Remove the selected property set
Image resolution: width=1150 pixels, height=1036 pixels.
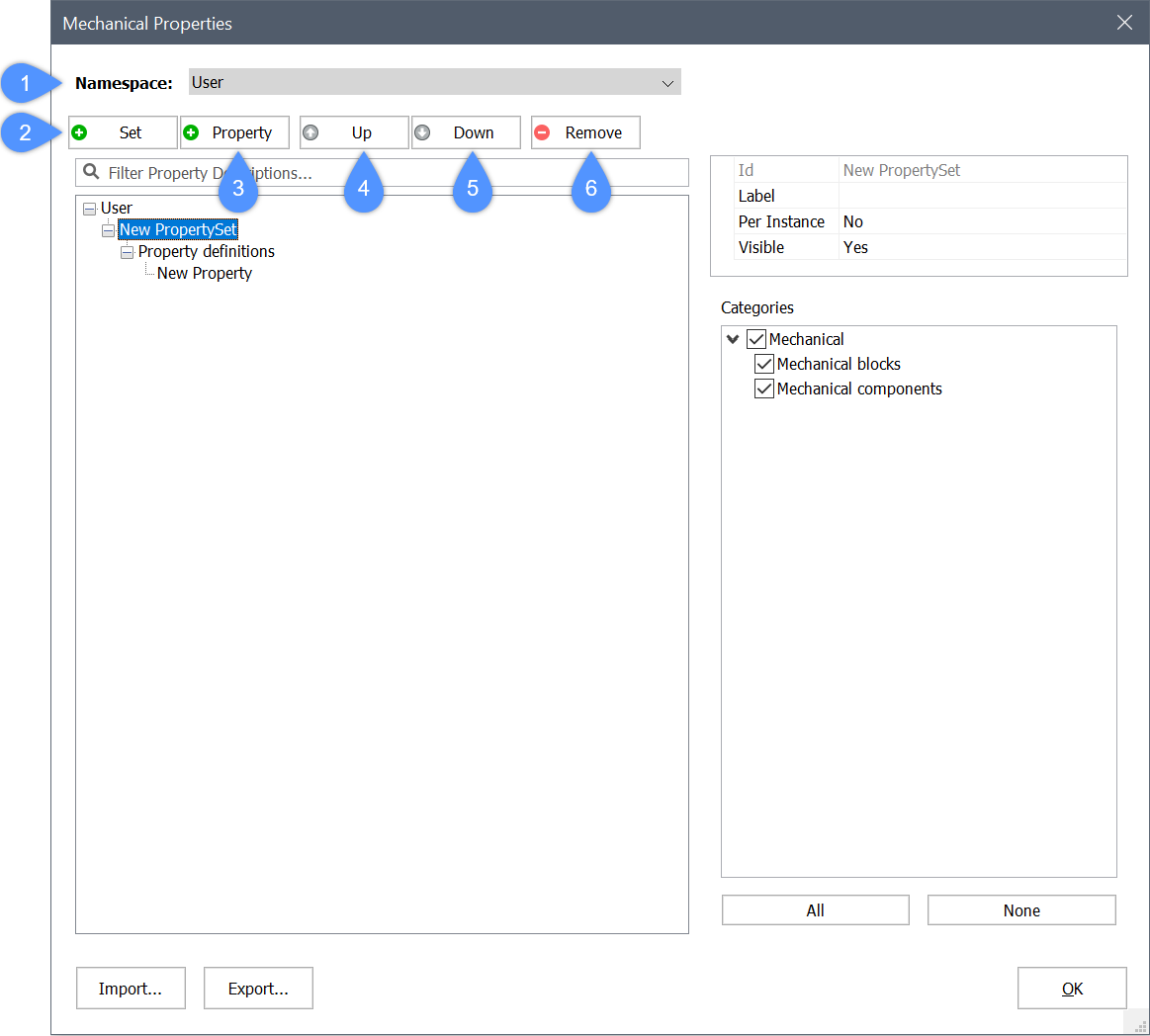pos(585,132)
